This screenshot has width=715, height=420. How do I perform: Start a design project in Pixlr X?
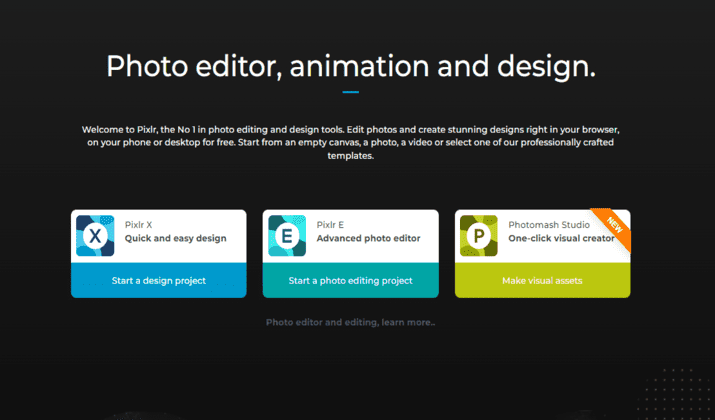pyautogui.click(x=159, y=280)
